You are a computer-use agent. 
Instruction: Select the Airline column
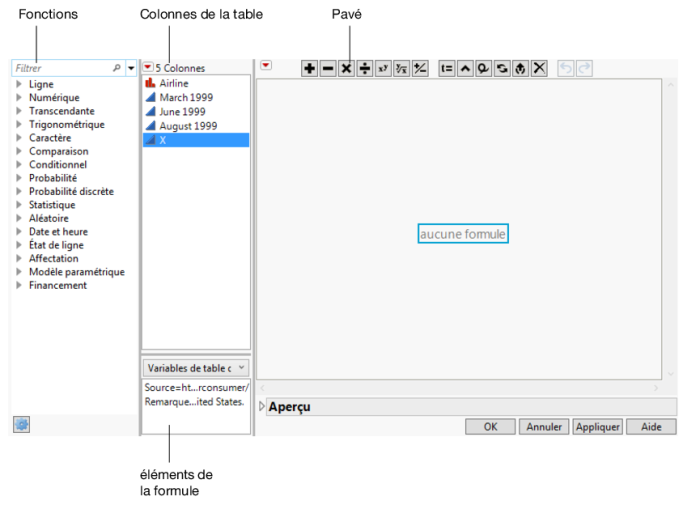(x=196, y=83)
